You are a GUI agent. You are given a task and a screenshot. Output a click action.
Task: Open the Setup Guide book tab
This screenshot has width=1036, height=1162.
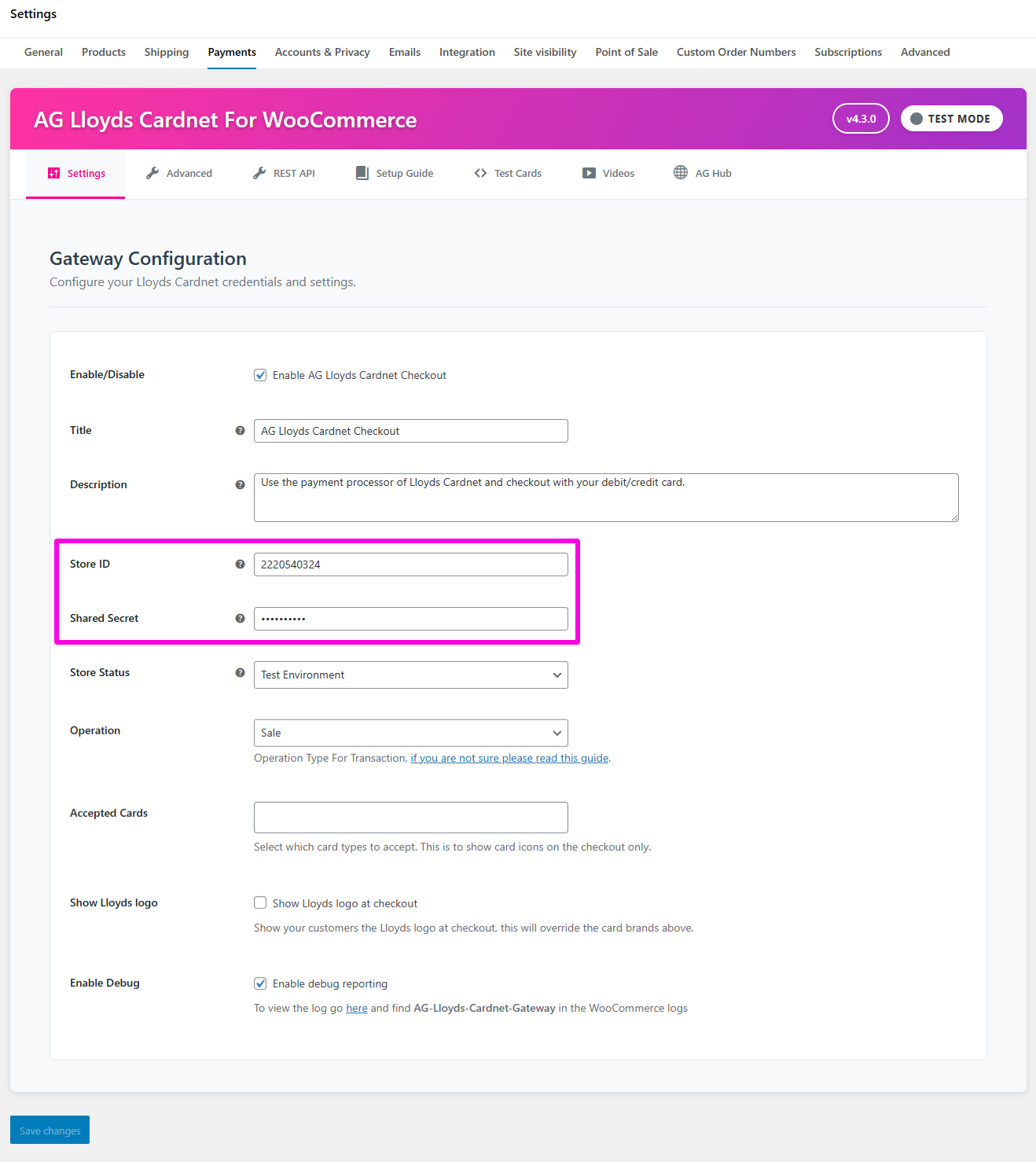pyautogui.click(x=394, y=173)
